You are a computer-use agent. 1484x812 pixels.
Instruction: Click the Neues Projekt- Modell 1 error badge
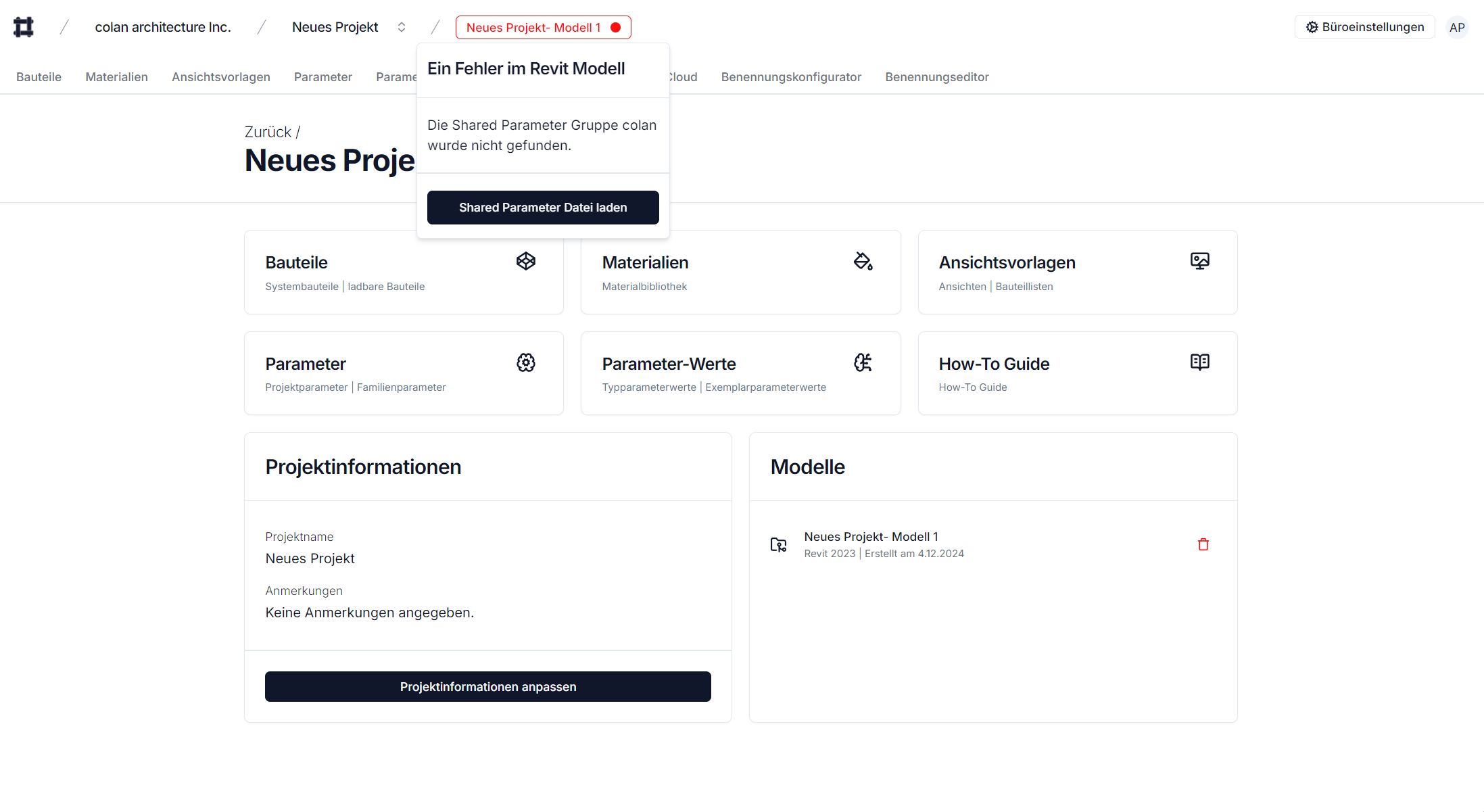[x=544, y=28]
